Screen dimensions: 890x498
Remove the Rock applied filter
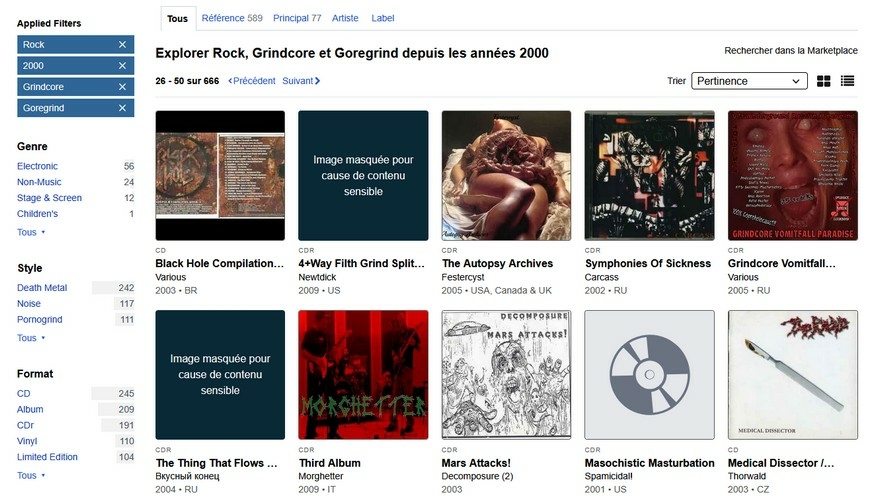122,45
